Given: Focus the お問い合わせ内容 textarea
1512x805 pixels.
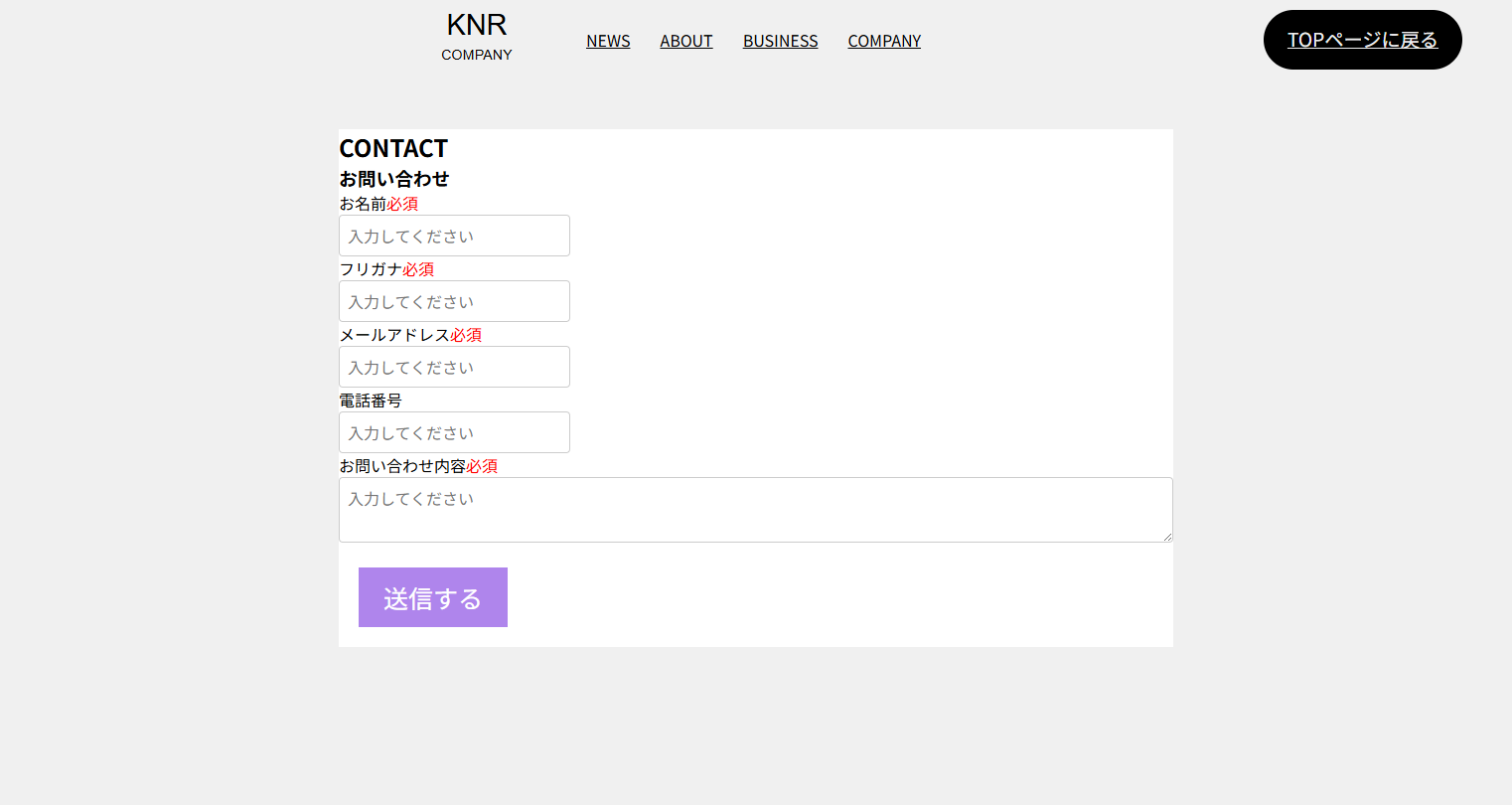Looking at the screenshot, I should (755, 509).
